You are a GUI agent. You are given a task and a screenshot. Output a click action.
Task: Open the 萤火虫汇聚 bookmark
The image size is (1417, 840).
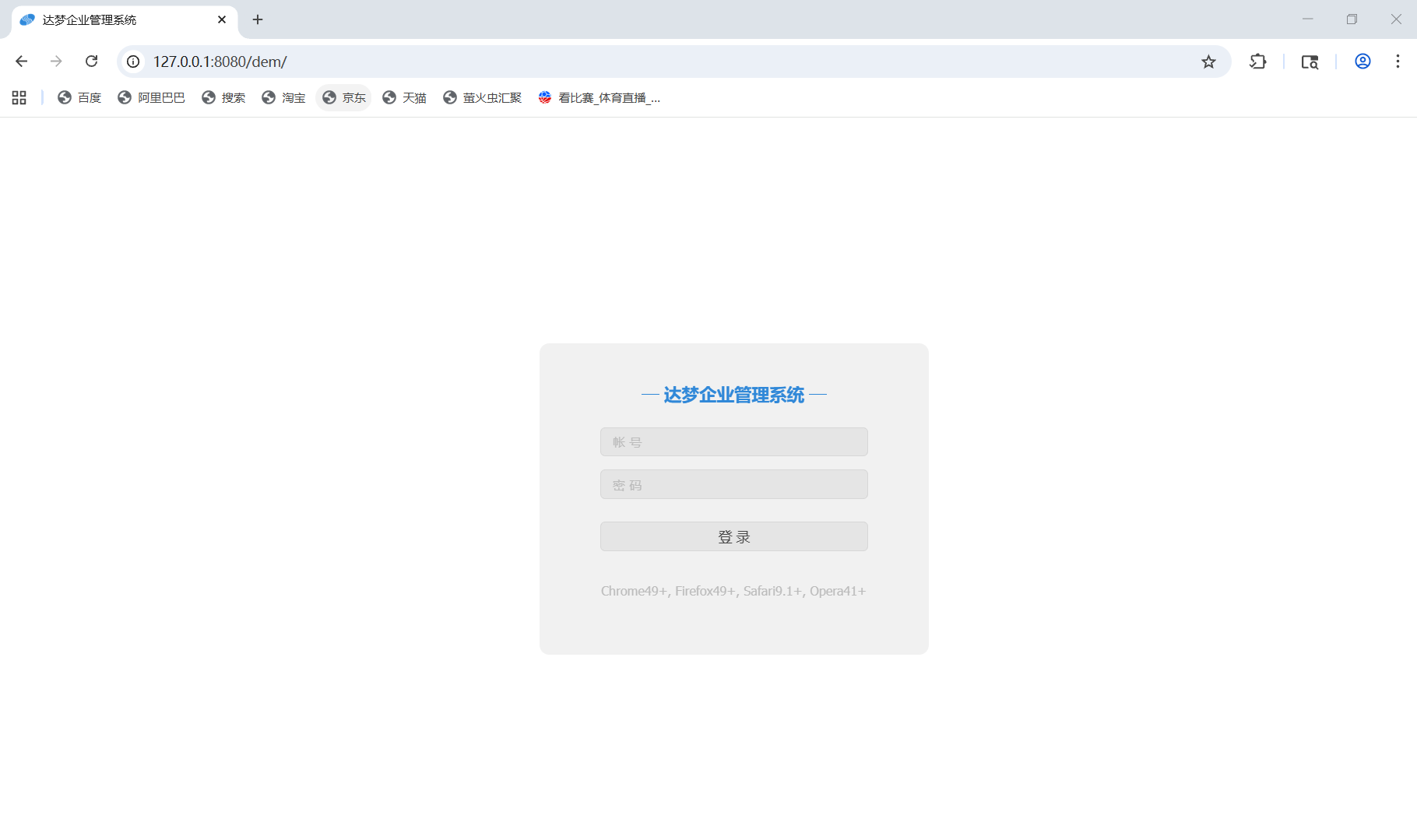coord(483,97)
